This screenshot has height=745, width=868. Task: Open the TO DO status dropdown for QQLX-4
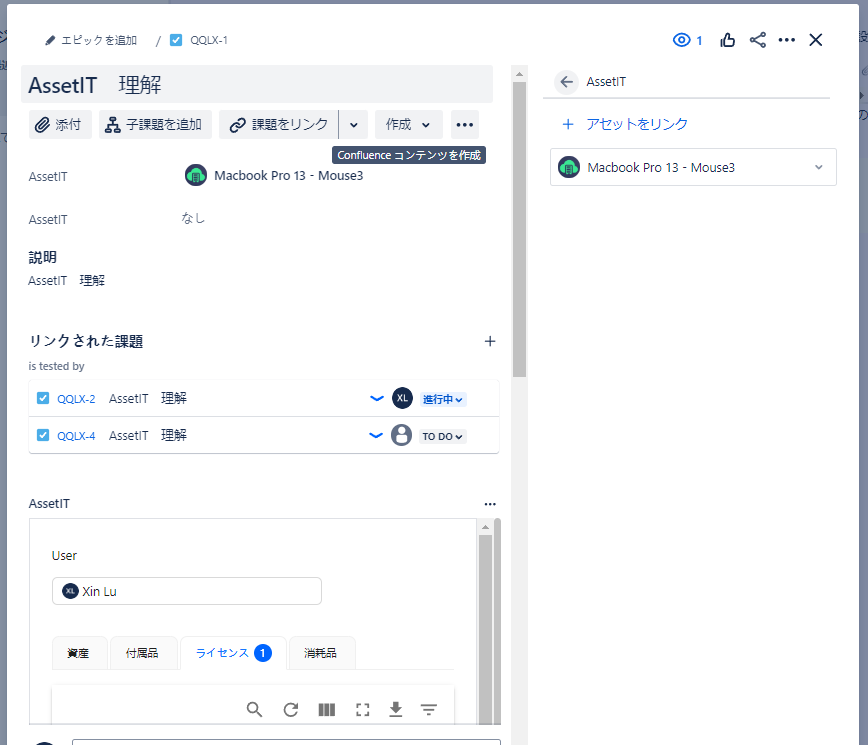tap(443, 436)
